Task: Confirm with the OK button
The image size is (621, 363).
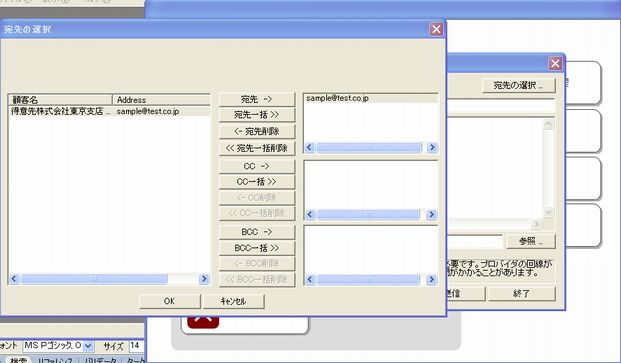Action: (170, 301)
